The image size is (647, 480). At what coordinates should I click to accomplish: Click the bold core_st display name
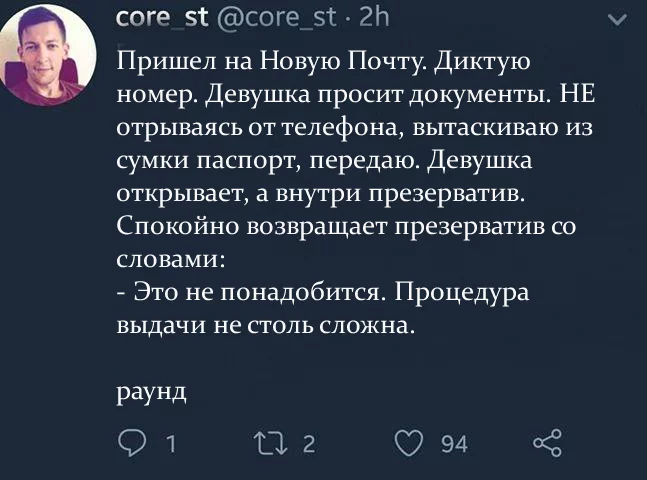(x=160, y=18)
